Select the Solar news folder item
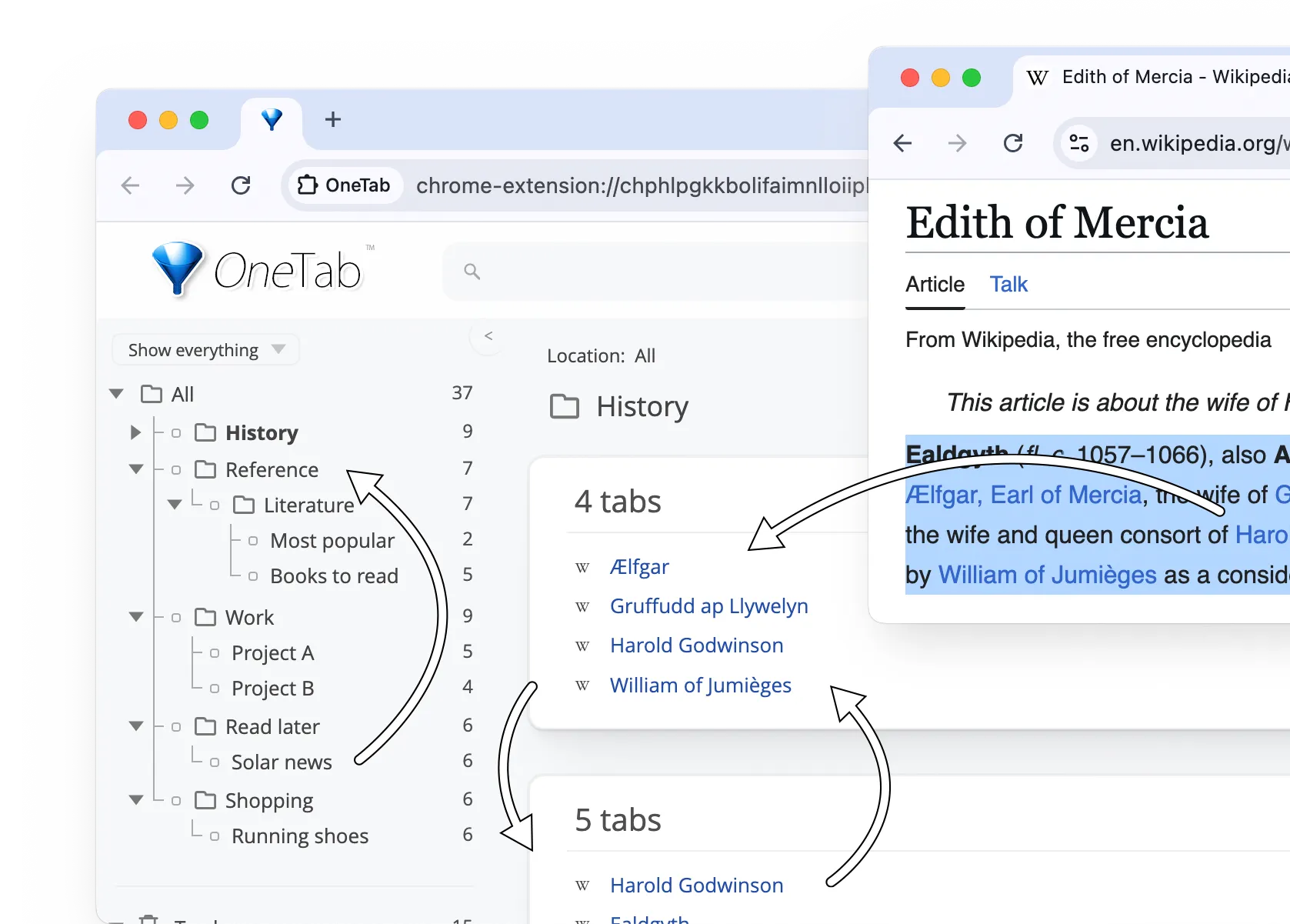The width and height of the screenshot is (1290, 924). (282, 762)
